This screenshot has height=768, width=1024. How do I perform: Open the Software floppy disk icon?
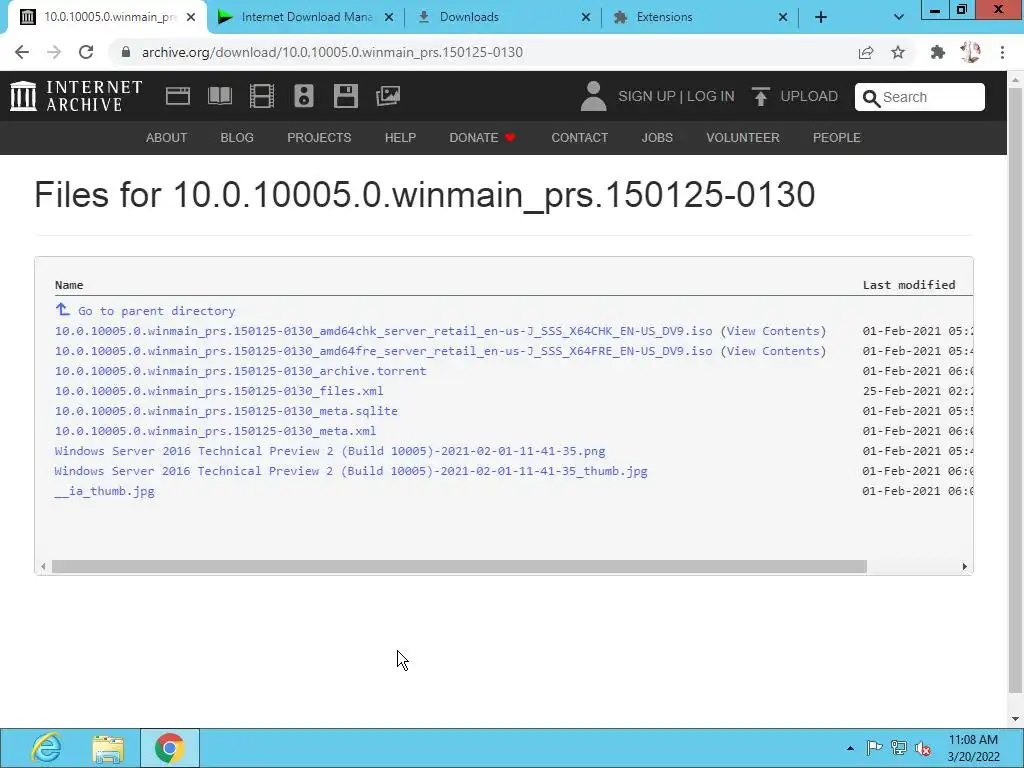click(345, 96)
